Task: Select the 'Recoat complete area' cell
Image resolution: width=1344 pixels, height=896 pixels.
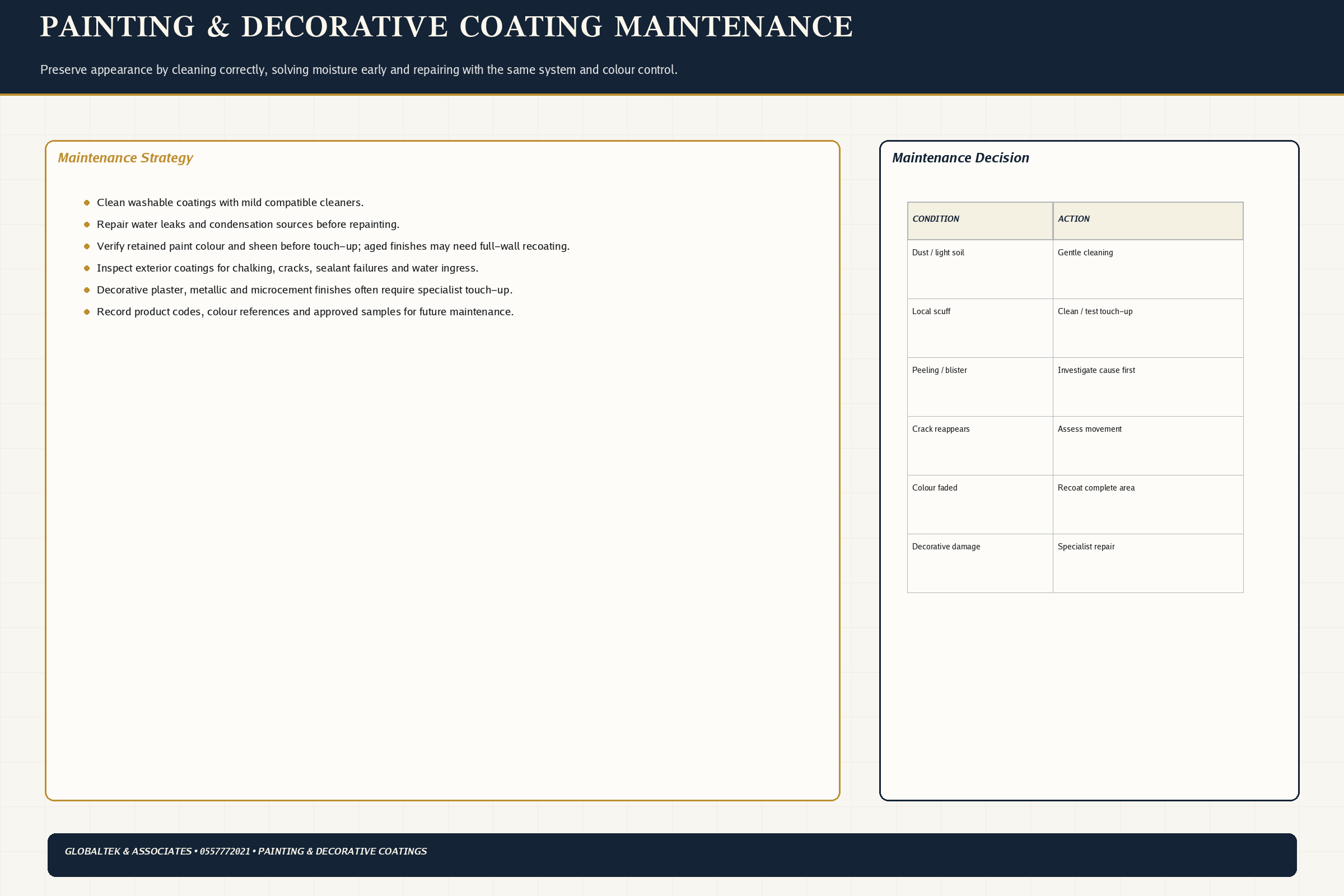Action: (1148, 505)
